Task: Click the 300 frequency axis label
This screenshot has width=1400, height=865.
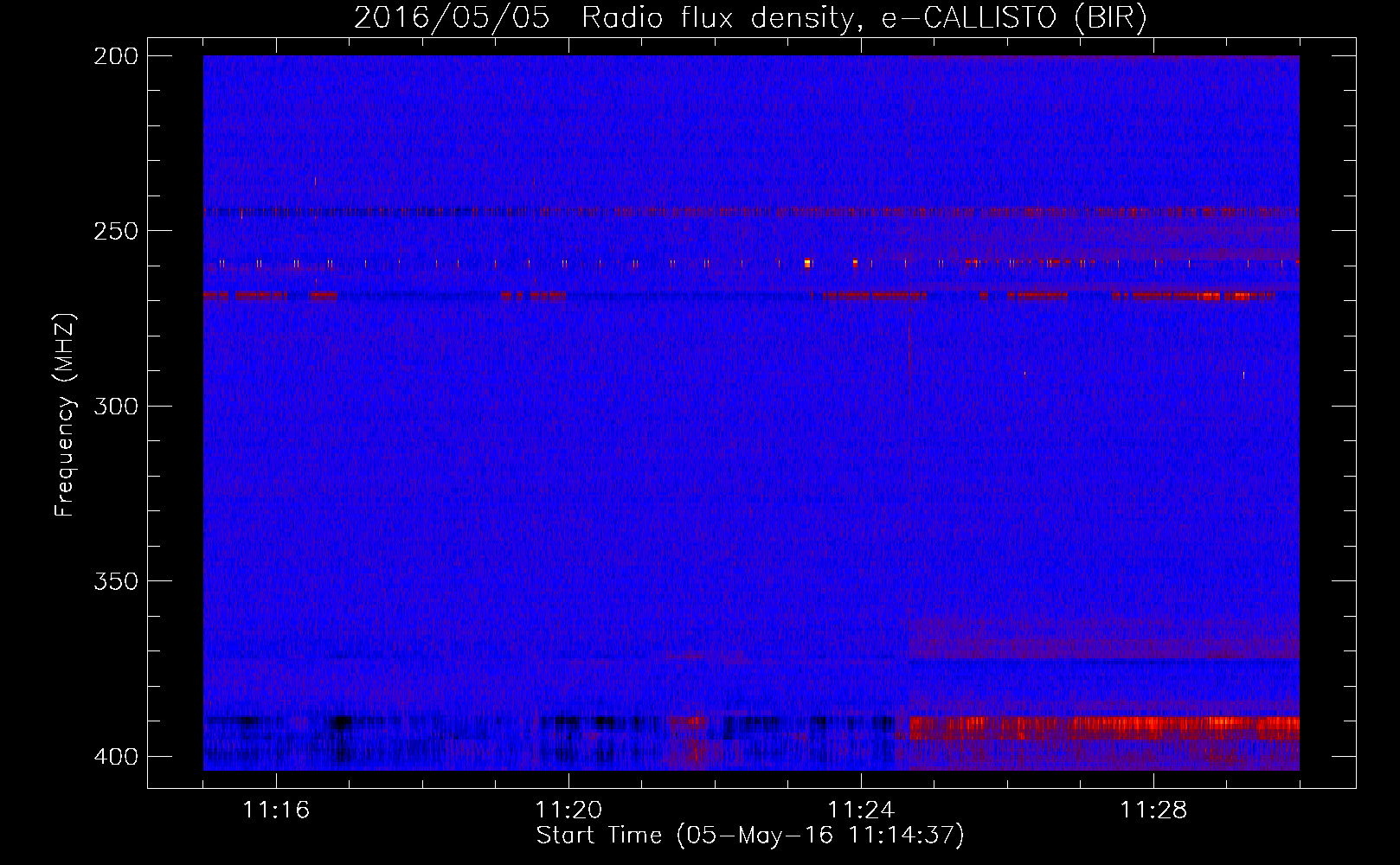Action: click(116, 406)
